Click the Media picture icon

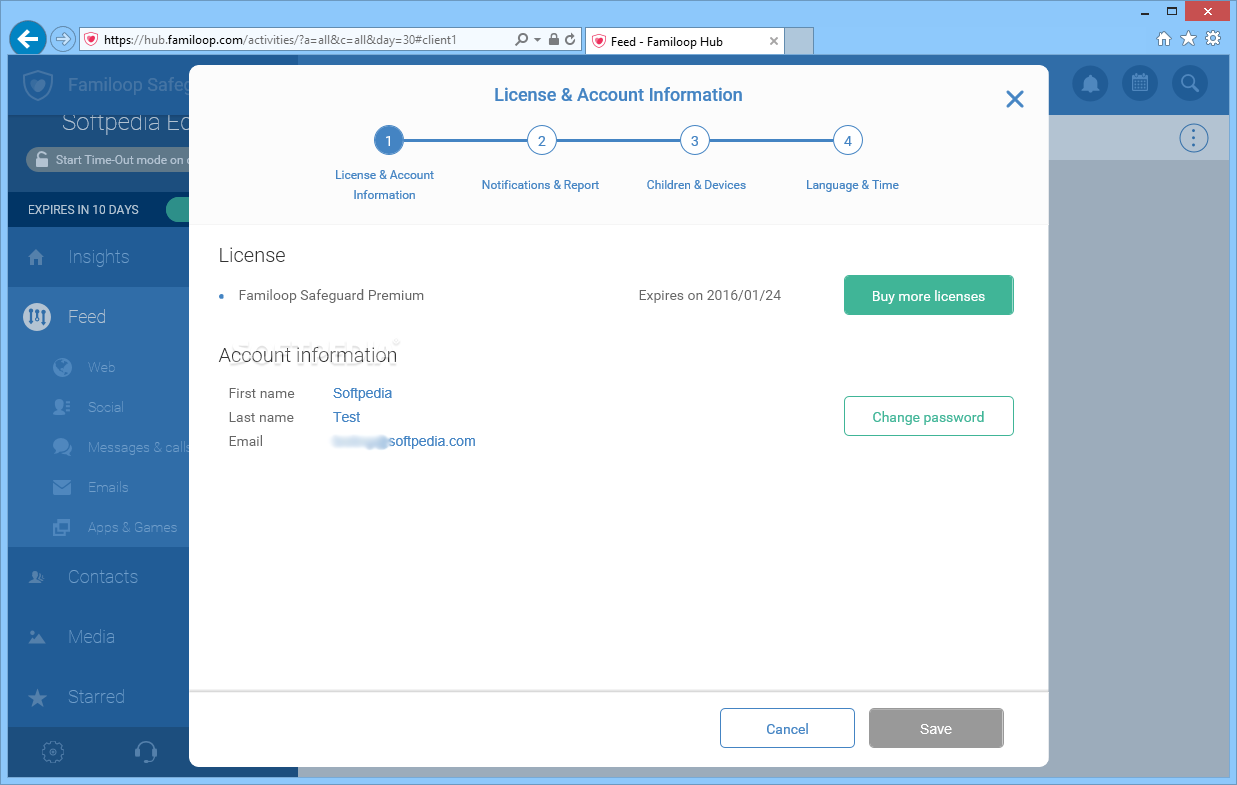37,637
